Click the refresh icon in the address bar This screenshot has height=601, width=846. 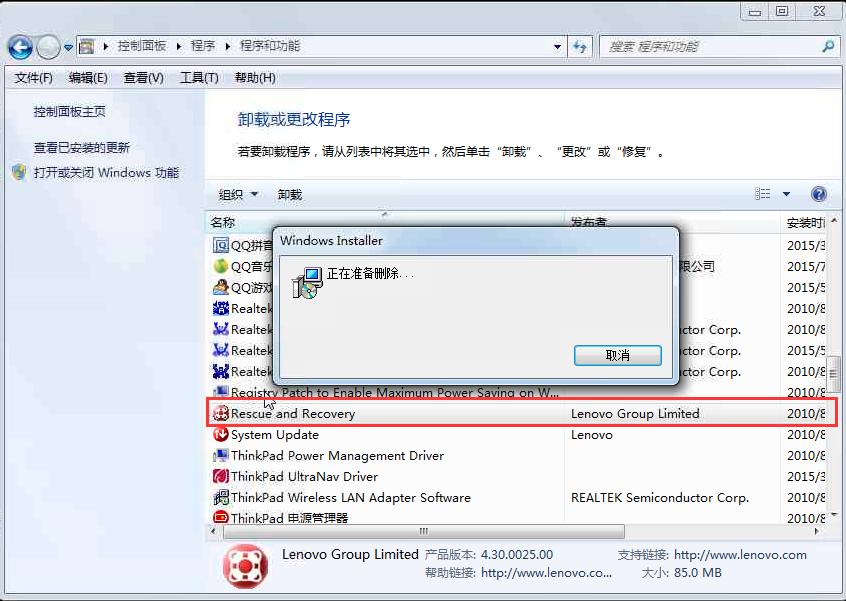[580, 46]
